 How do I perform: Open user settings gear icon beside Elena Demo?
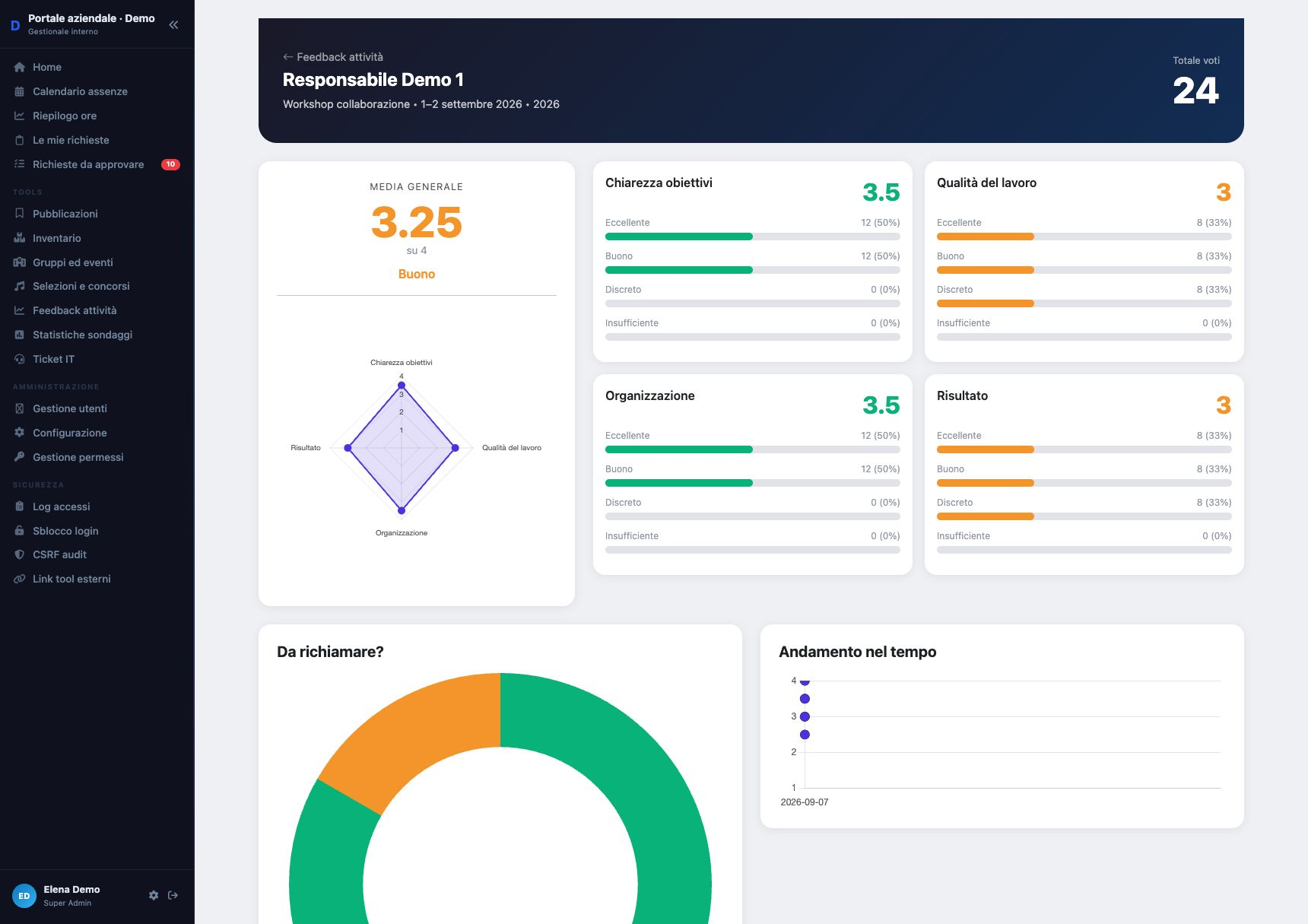[x=154, y=895]
